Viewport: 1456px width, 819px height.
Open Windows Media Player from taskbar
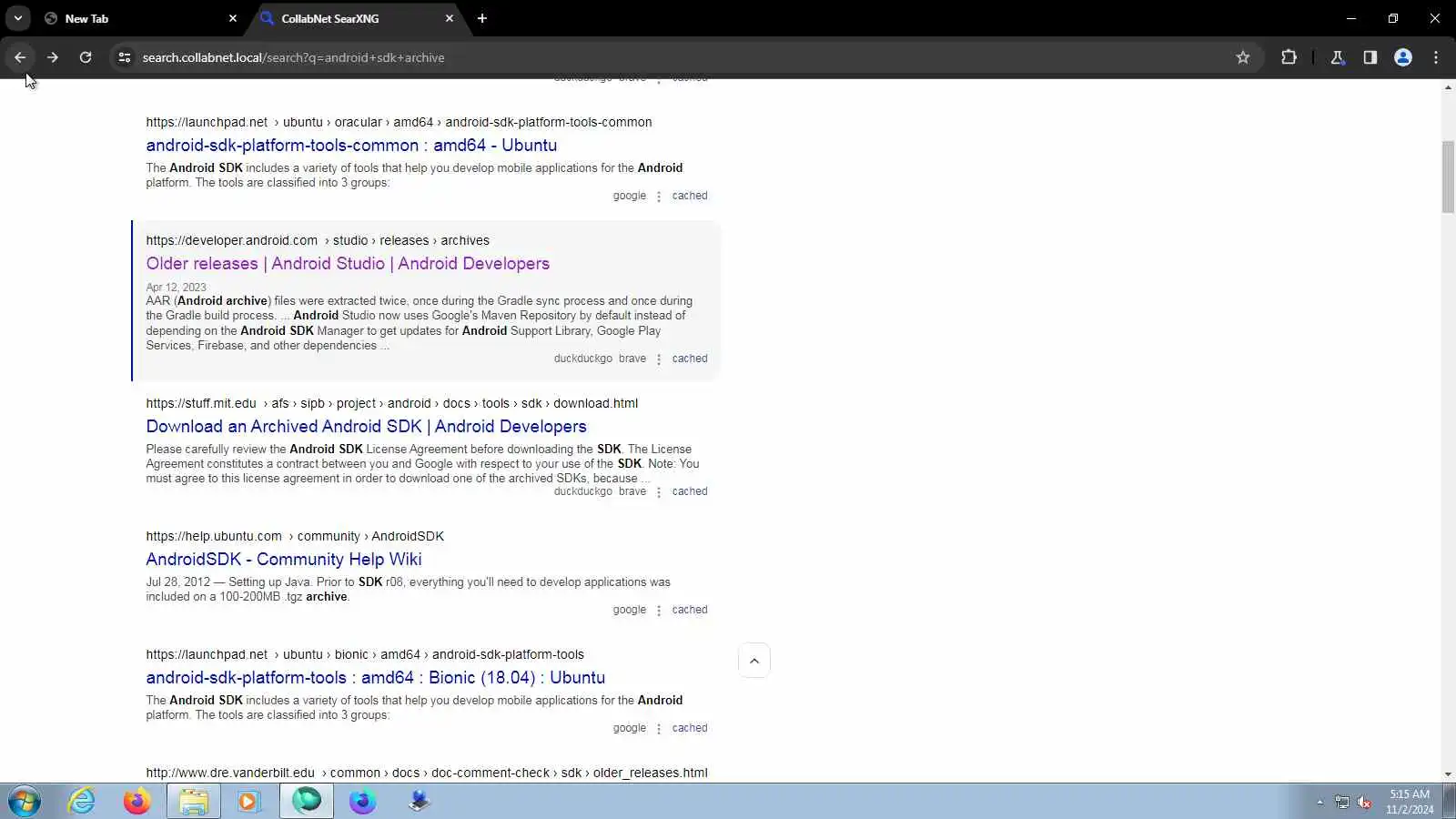point(248,802)
